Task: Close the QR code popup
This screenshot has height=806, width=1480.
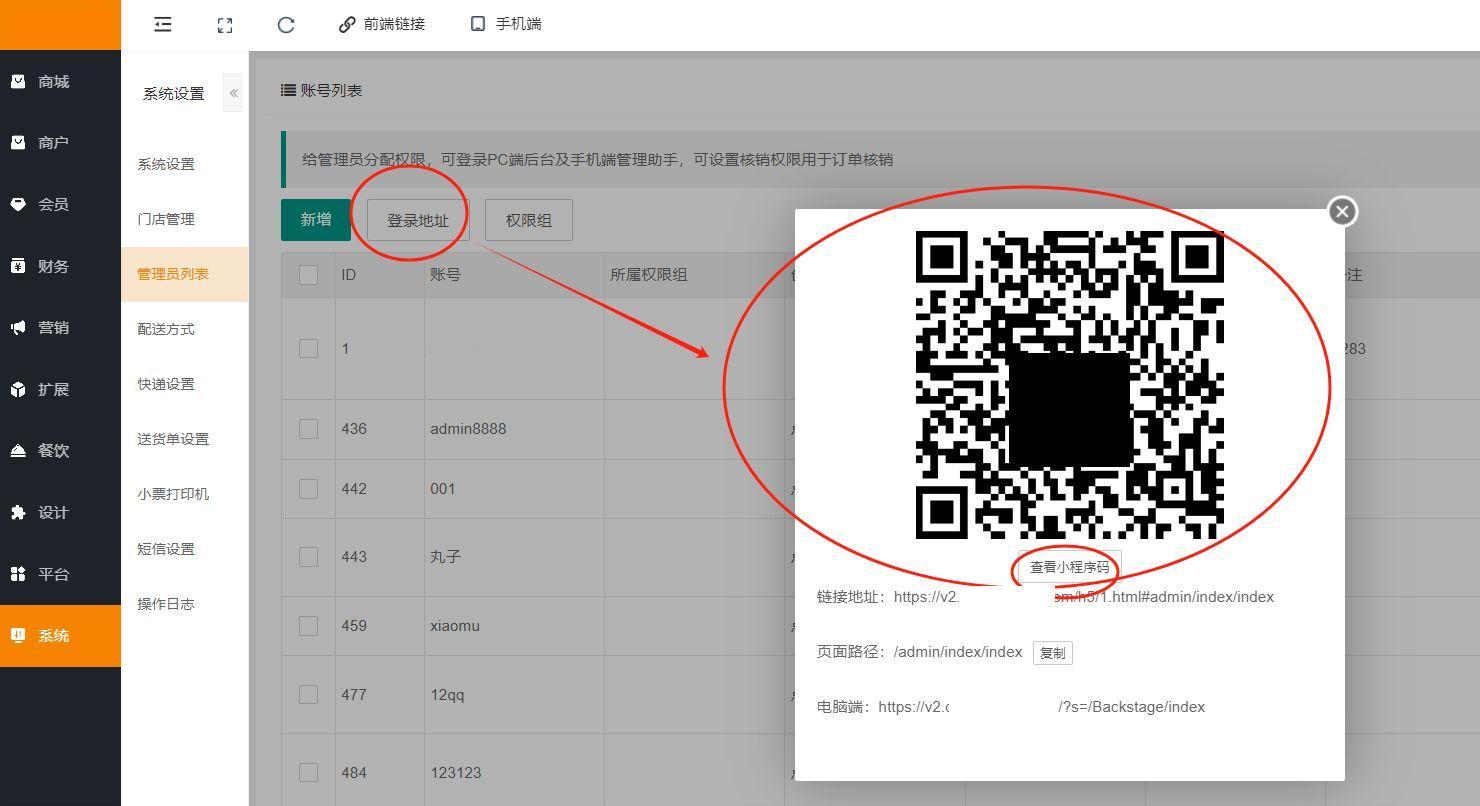Action: 1342,211
